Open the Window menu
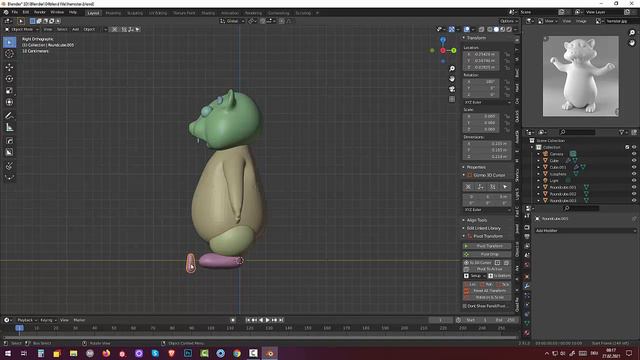 tap(57, 12)
